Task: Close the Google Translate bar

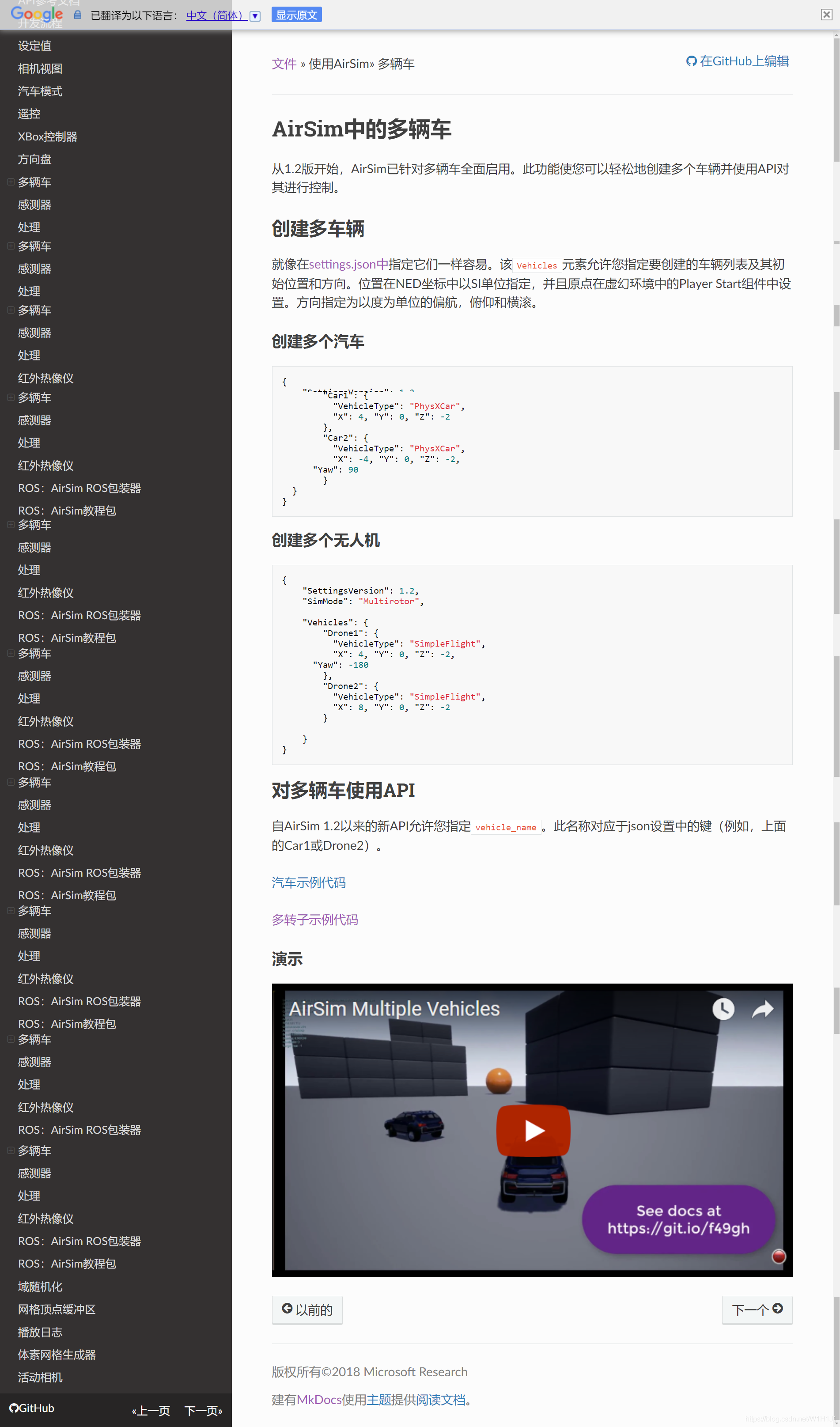Action: (826, 14)
